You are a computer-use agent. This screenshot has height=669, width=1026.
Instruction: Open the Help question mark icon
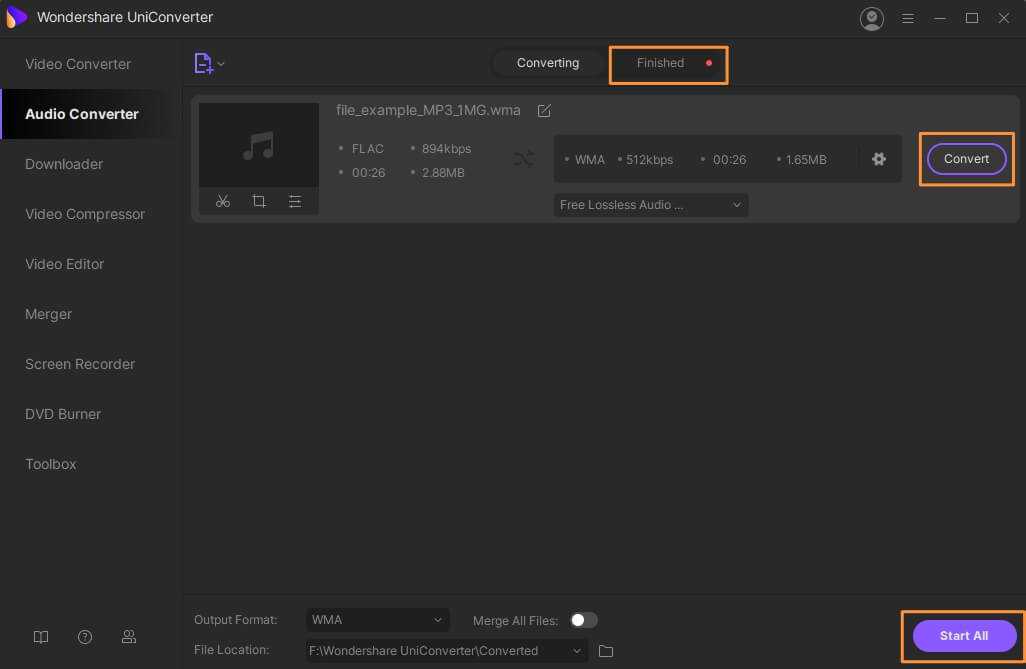(x=85, y=637)
